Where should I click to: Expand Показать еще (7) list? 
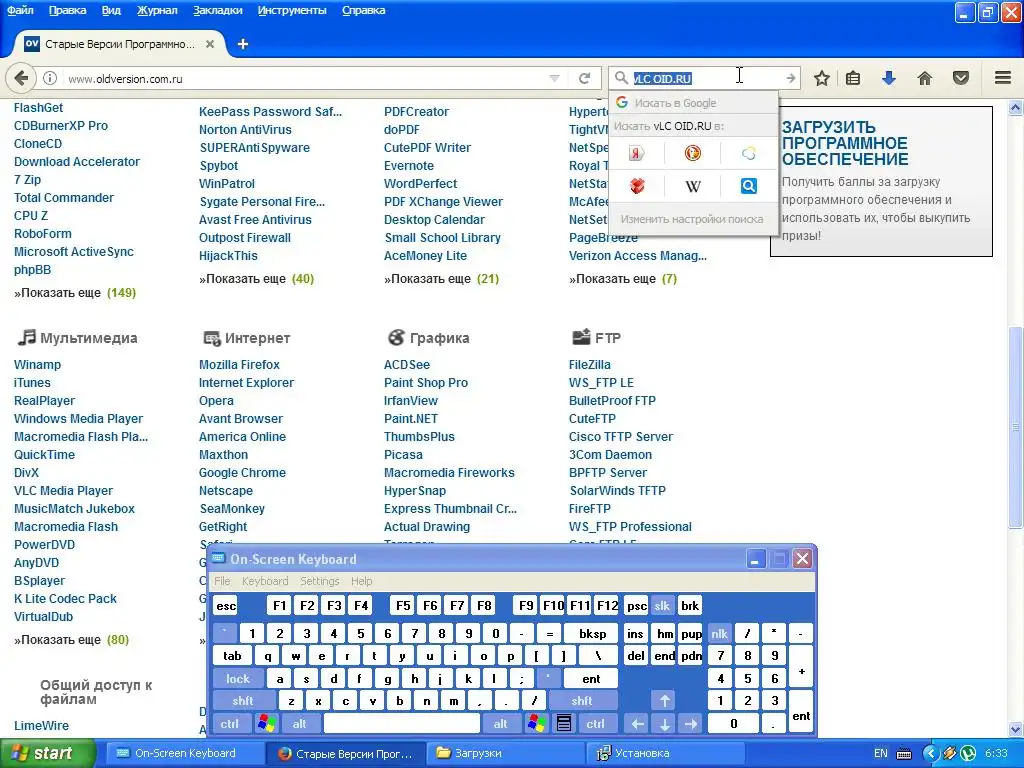click(623, 279)
